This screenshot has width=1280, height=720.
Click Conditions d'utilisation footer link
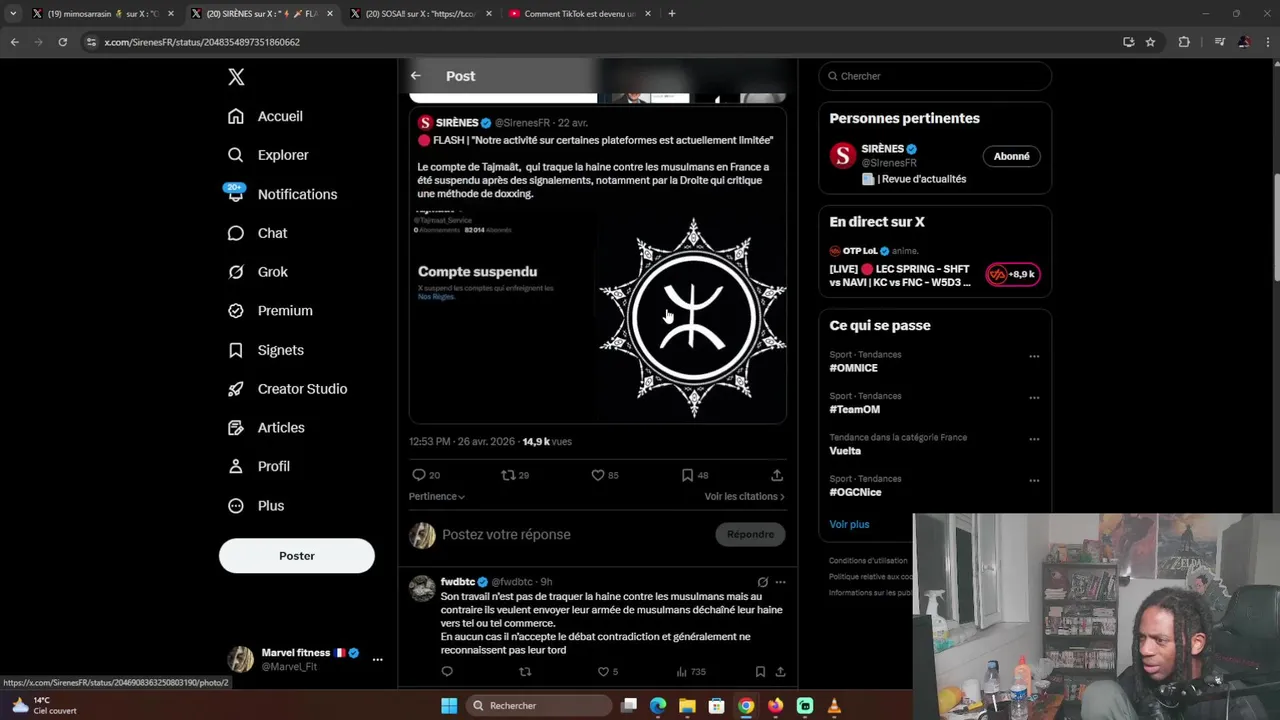click(x=868, y=561)
